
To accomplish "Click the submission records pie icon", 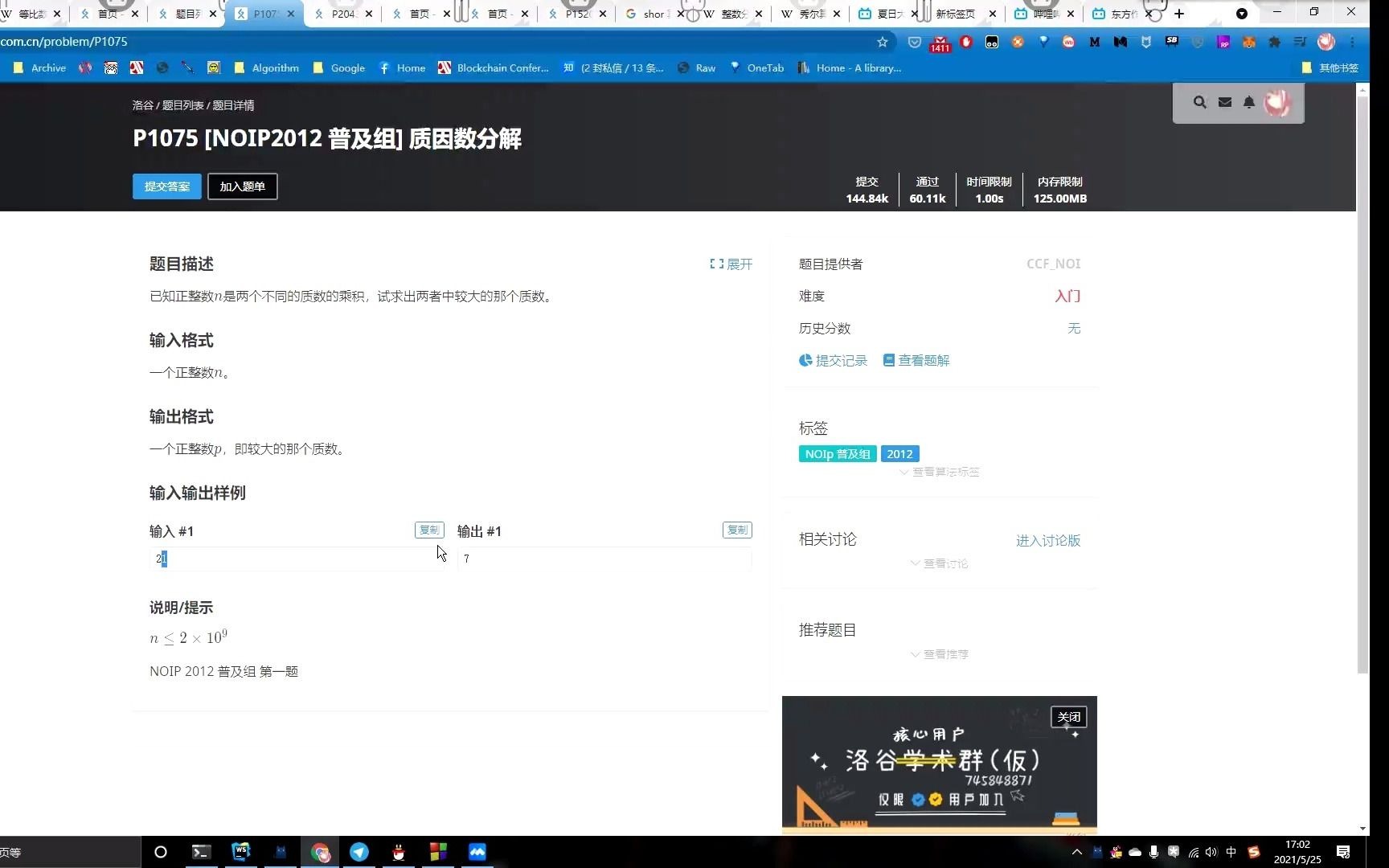I will (x=805, y=360).
